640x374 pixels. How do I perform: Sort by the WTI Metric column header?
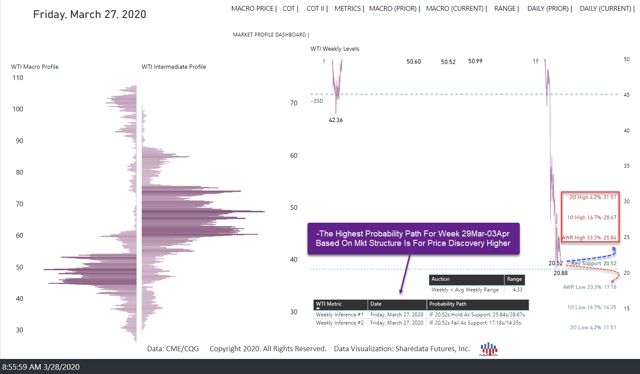(341, 304)
